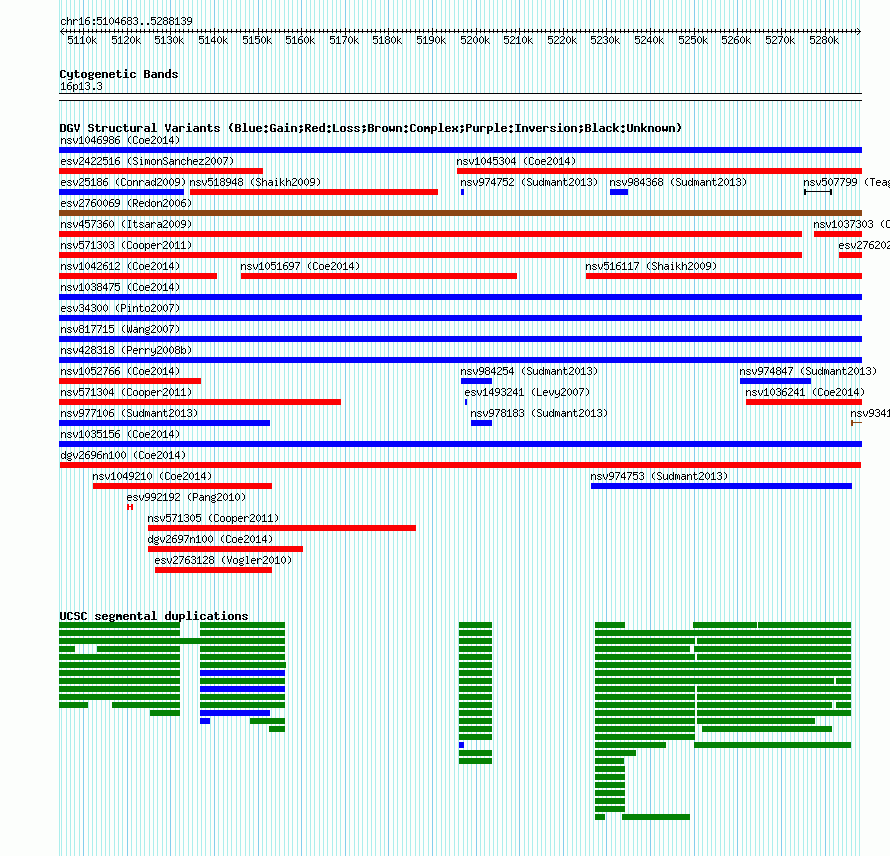
Task: Click nsv516117 (Shaikh2009) label
Action: coord(651,266)
